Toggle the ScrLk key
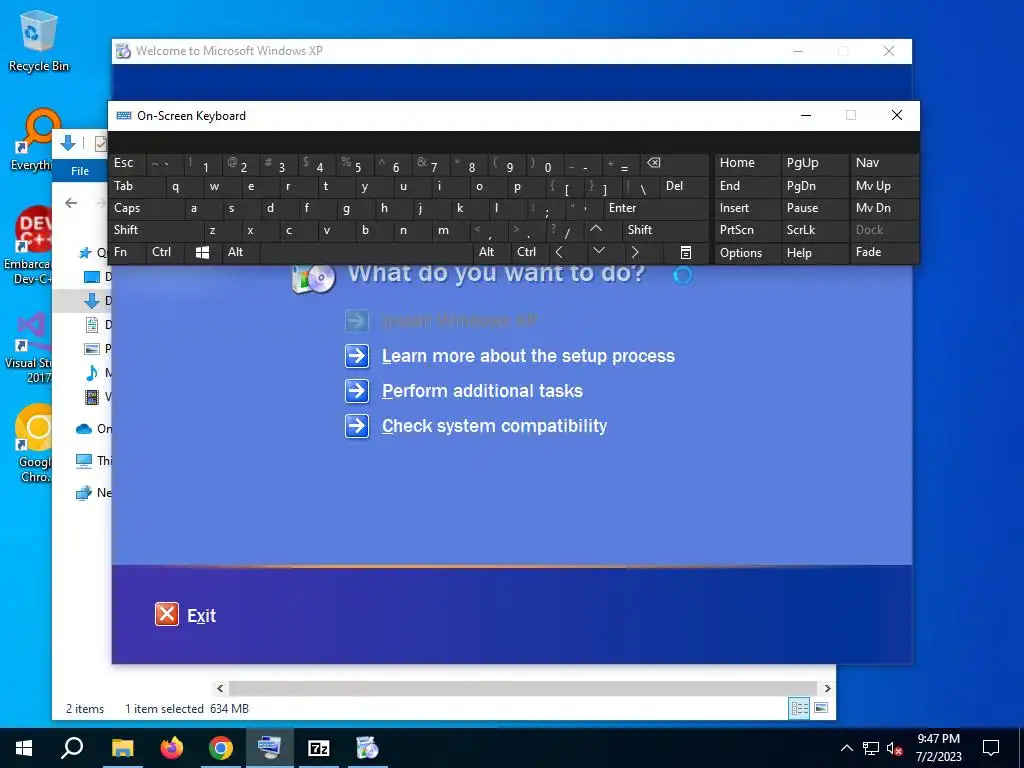Screen dimensions: 1024x768 tap(814, 230)
